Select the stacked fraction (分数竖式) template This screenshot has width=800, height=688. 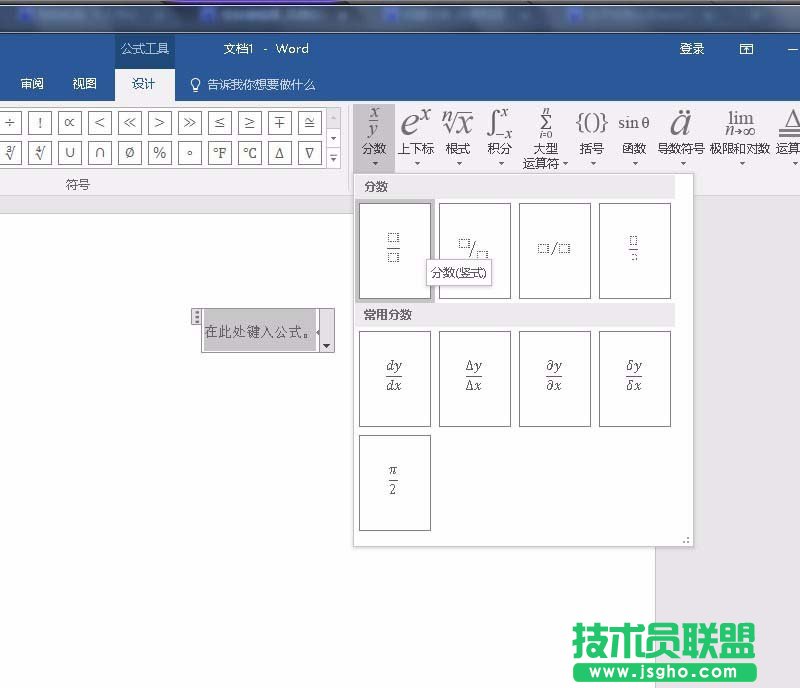pyautogui.click(x=394, y=250)
